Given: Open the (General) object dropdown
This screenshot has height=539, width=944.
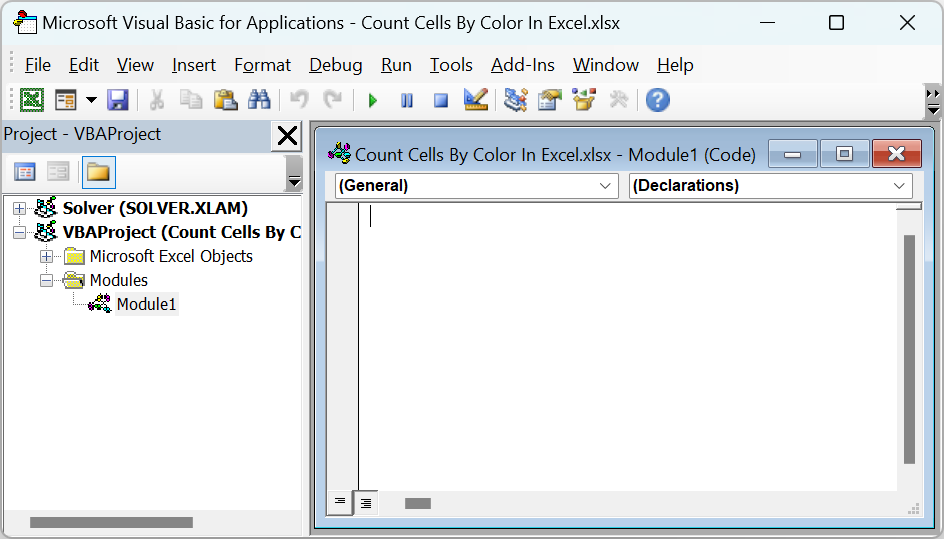Looking at the screenshot, I should [476, 186].
